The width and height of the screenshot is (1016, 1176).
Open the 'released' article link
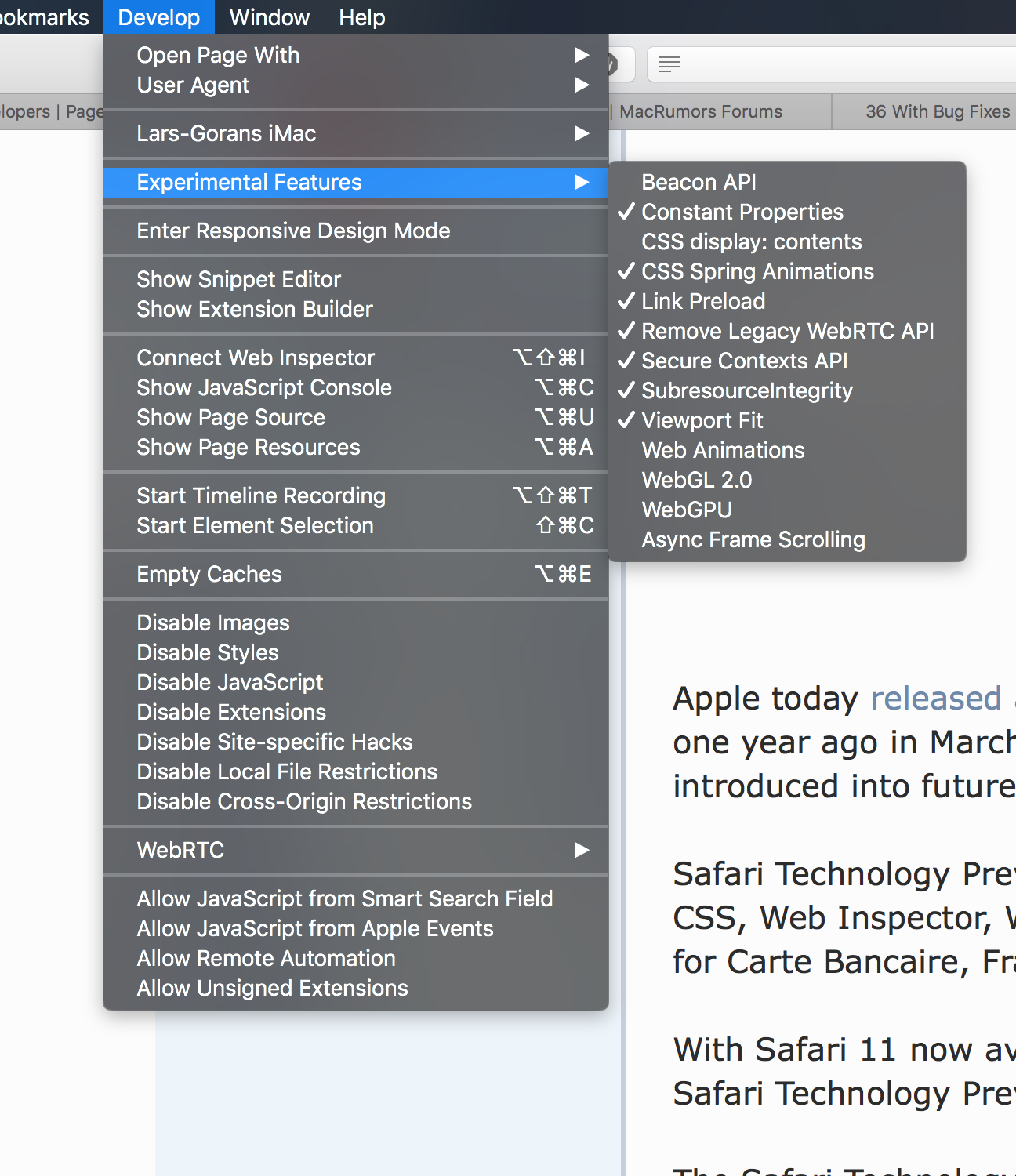(936, 698)
